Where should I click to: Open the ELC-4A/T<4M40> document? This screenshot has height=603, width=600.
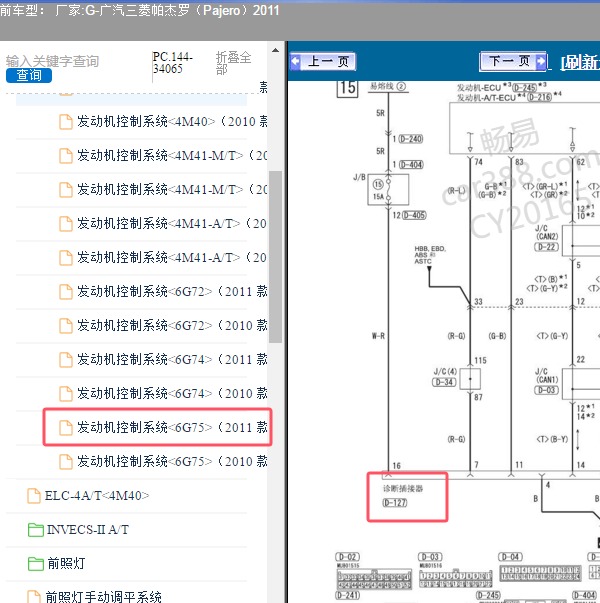[97, 496]
